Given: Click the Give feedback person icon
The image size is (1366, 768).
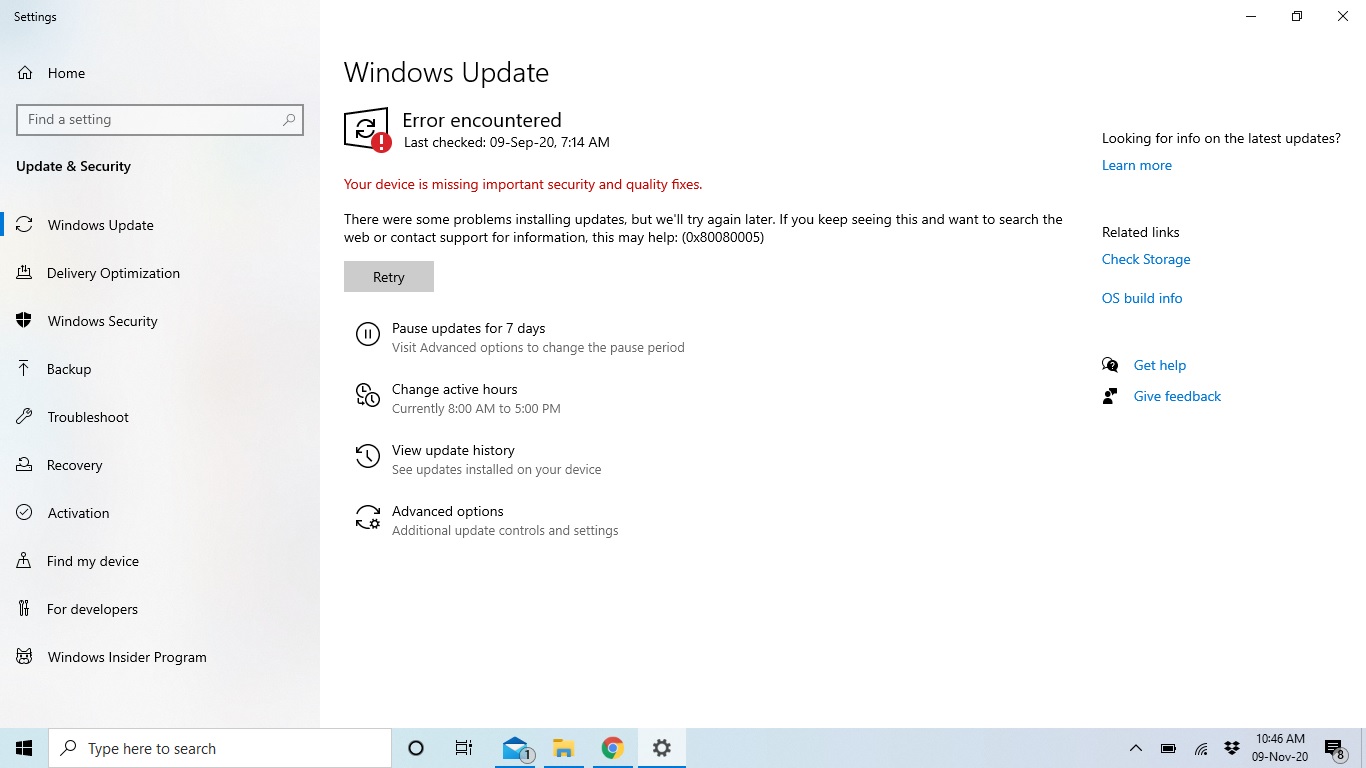Looking at the screenshot, I should (1110, 396).
